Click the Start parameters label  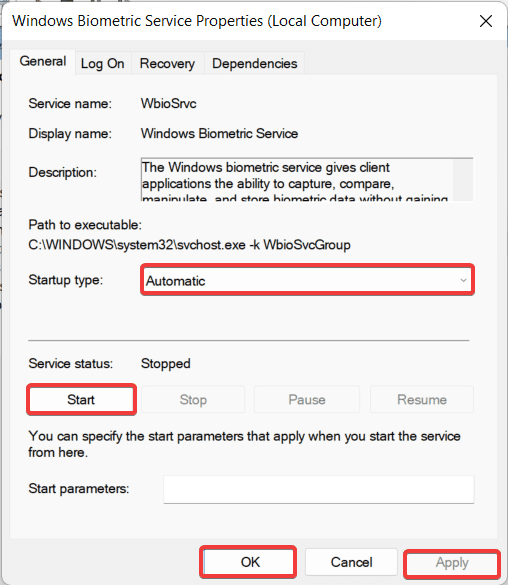(79, 488)
